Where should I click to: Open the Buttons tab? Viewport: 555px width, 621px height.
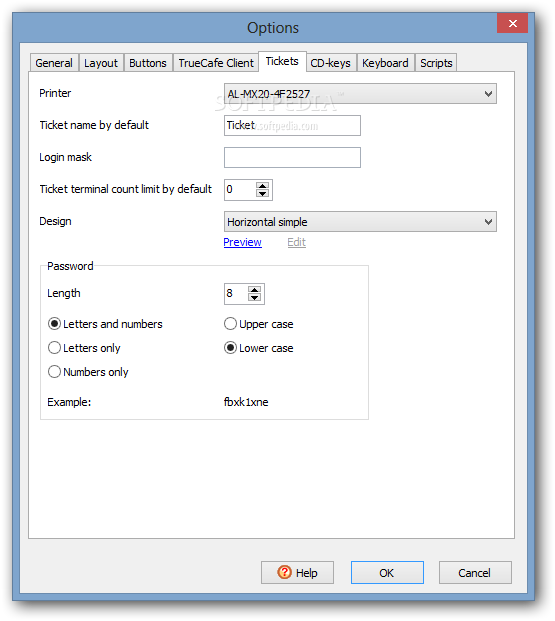click(148, 63)
